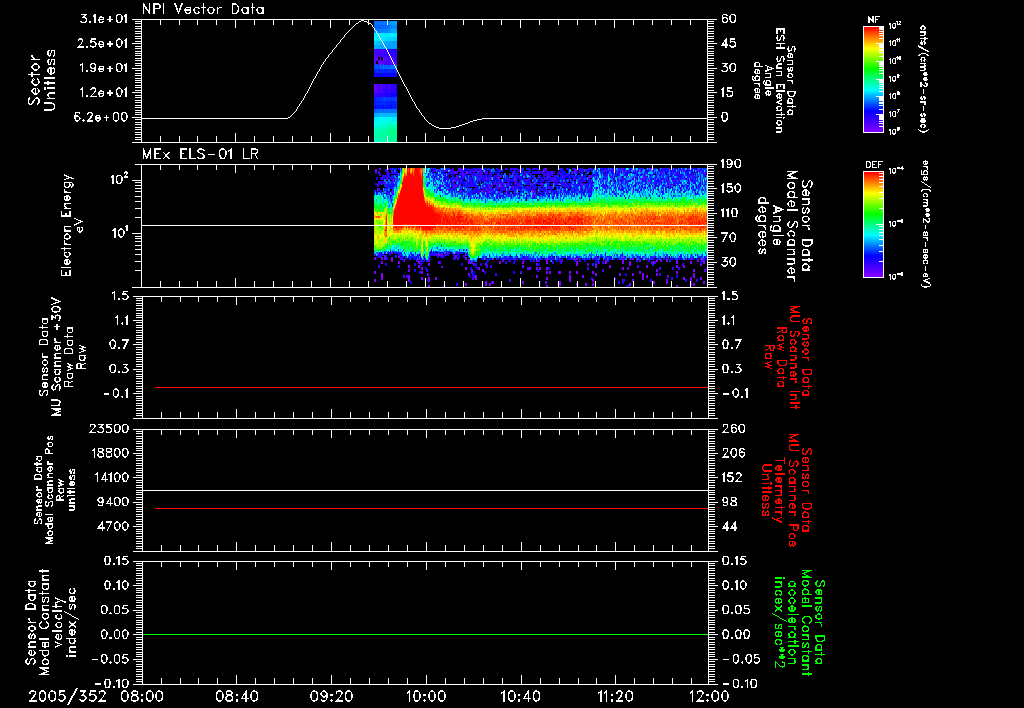The width and height of the screenshot is (1024, 708).
Task: Click the 12:00 time axis label
Action: [x=709, y=696]
